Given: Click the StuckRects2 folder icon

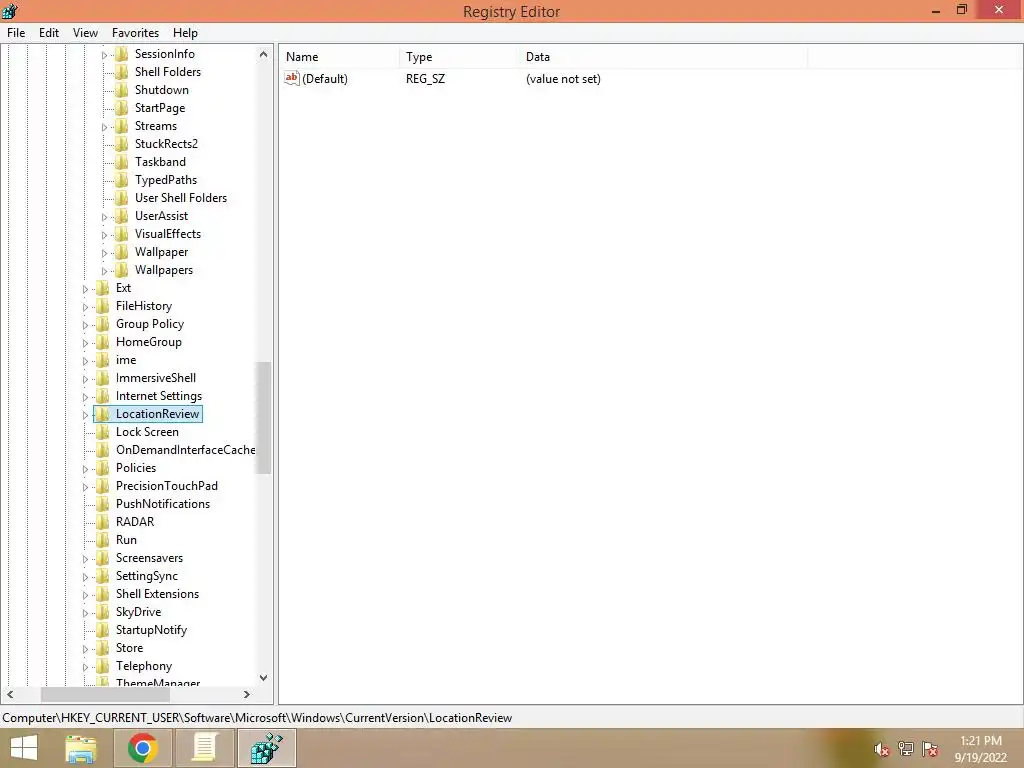Looking at the screenshot, I should click(x=121, y=144).
